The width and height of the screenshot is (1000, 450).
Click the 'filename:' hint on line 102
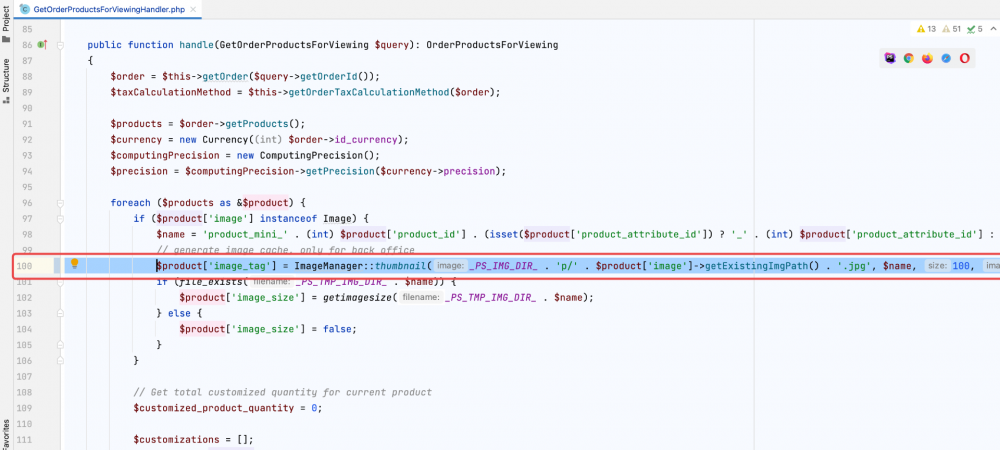(422, 298)
